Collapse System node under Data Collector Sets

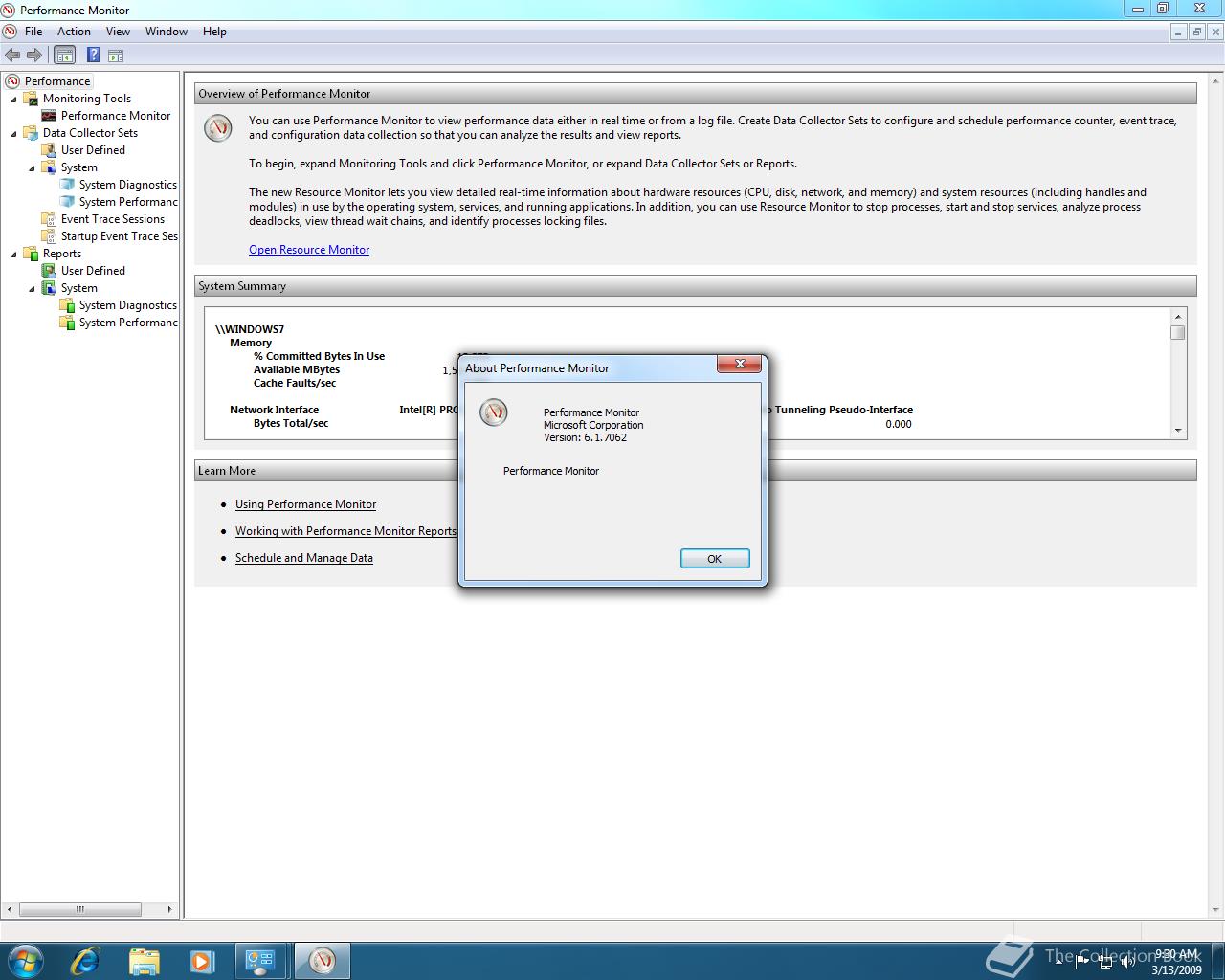pos(32,168)
